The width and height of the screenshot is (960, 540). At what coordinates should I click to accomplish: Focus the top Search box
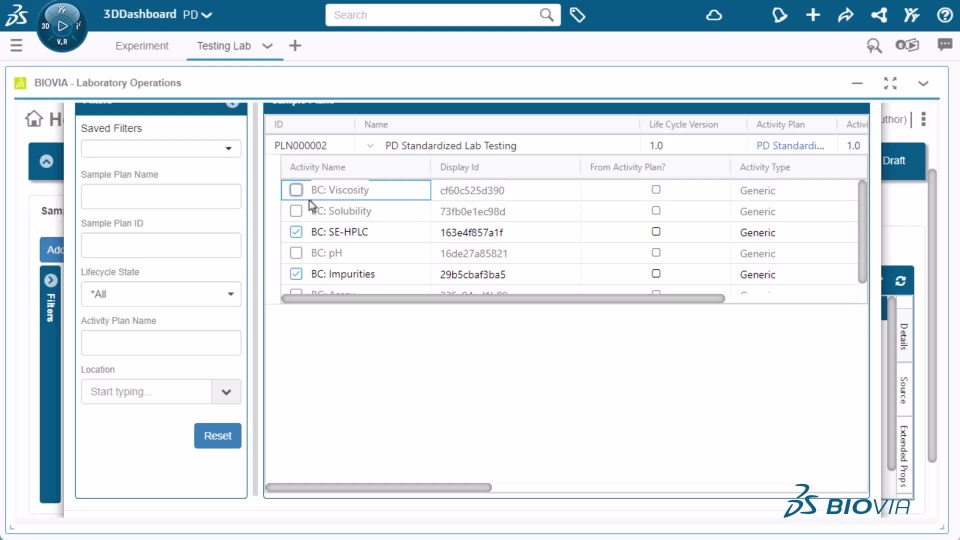coord(432,15)
